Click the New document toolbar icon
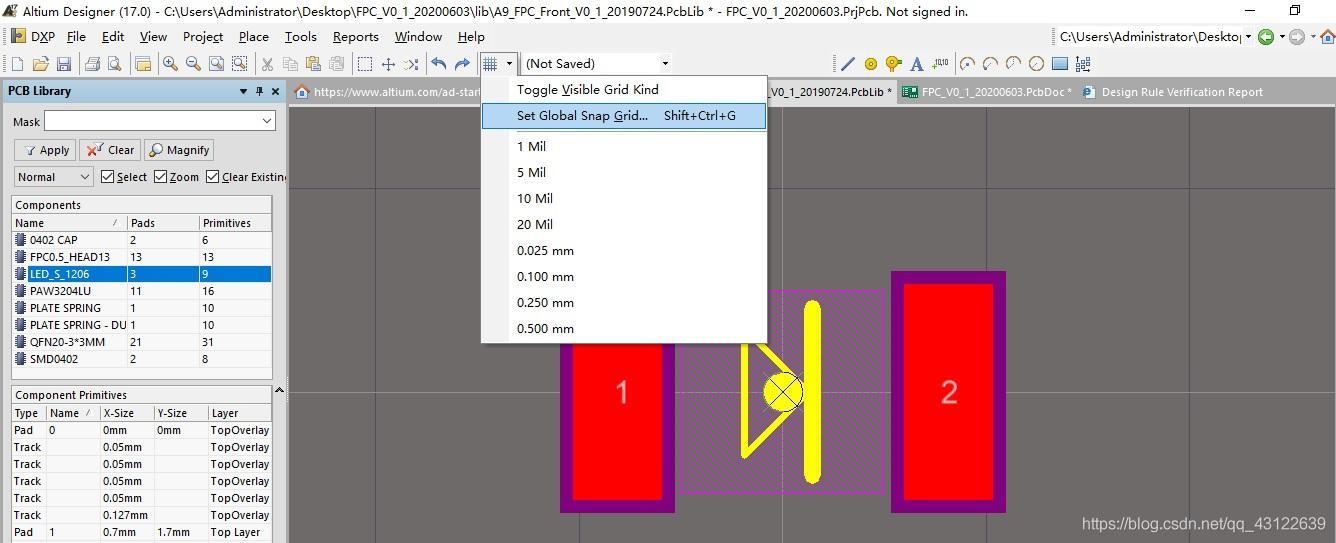Image resolution: width=1336 pixels, height=543 pixels. (18, 64)
